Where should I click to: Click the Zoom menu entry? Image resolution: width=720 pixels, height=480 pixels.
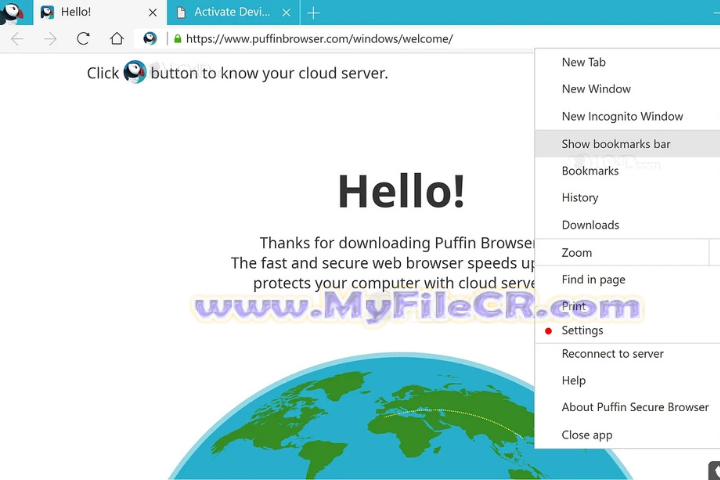(622, 252)
